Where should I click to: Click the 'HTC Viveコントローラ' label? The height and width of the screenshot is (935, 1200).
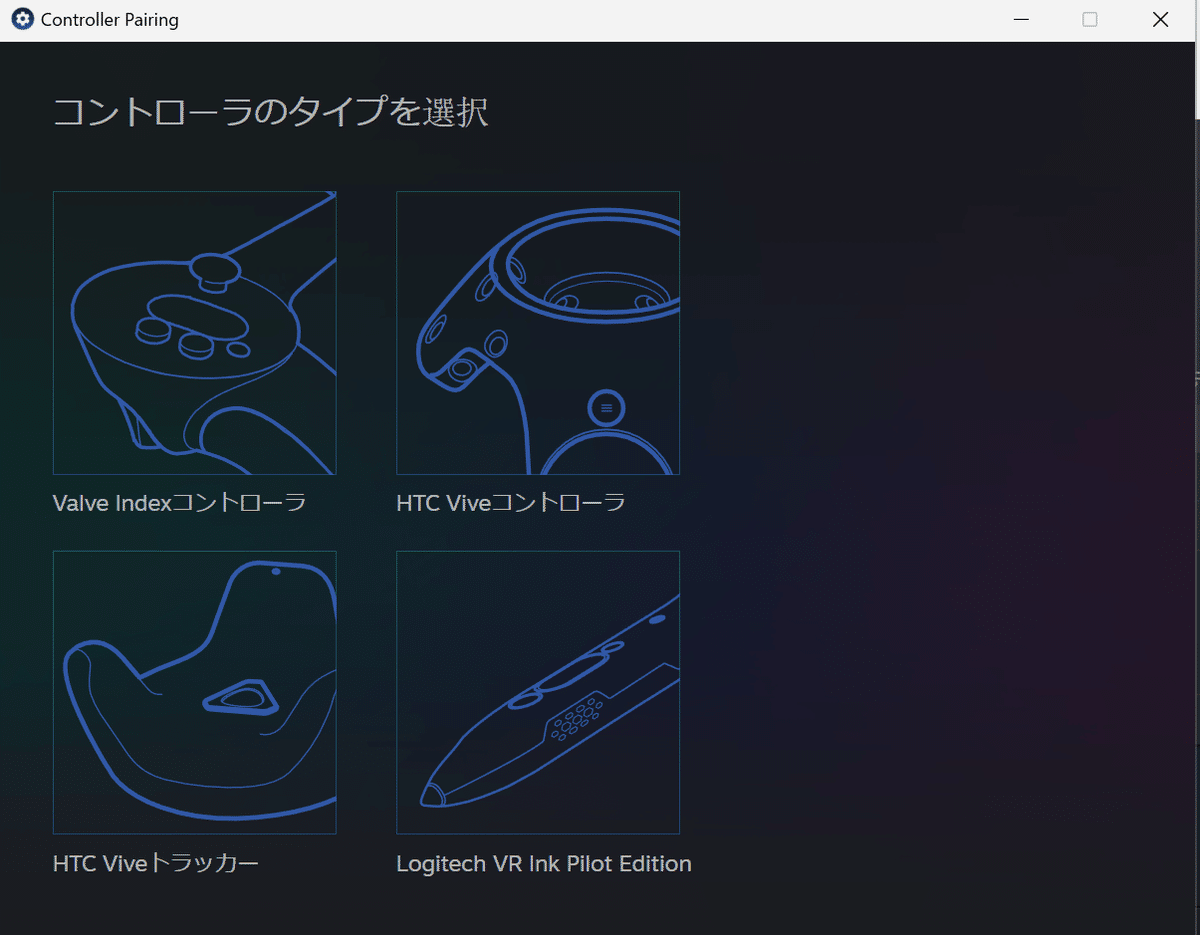click(511, 502)
